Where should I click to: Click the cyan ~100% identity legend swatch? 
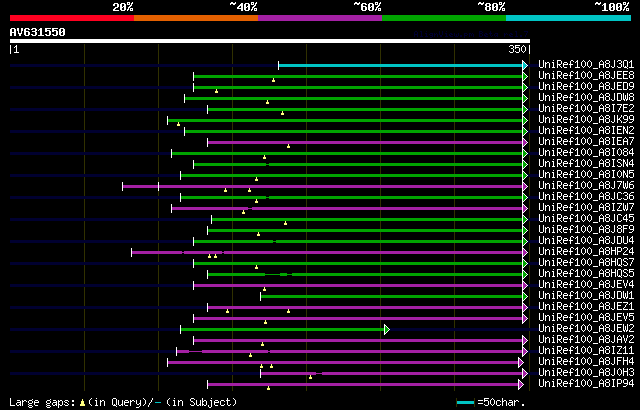tap(569, 18)
